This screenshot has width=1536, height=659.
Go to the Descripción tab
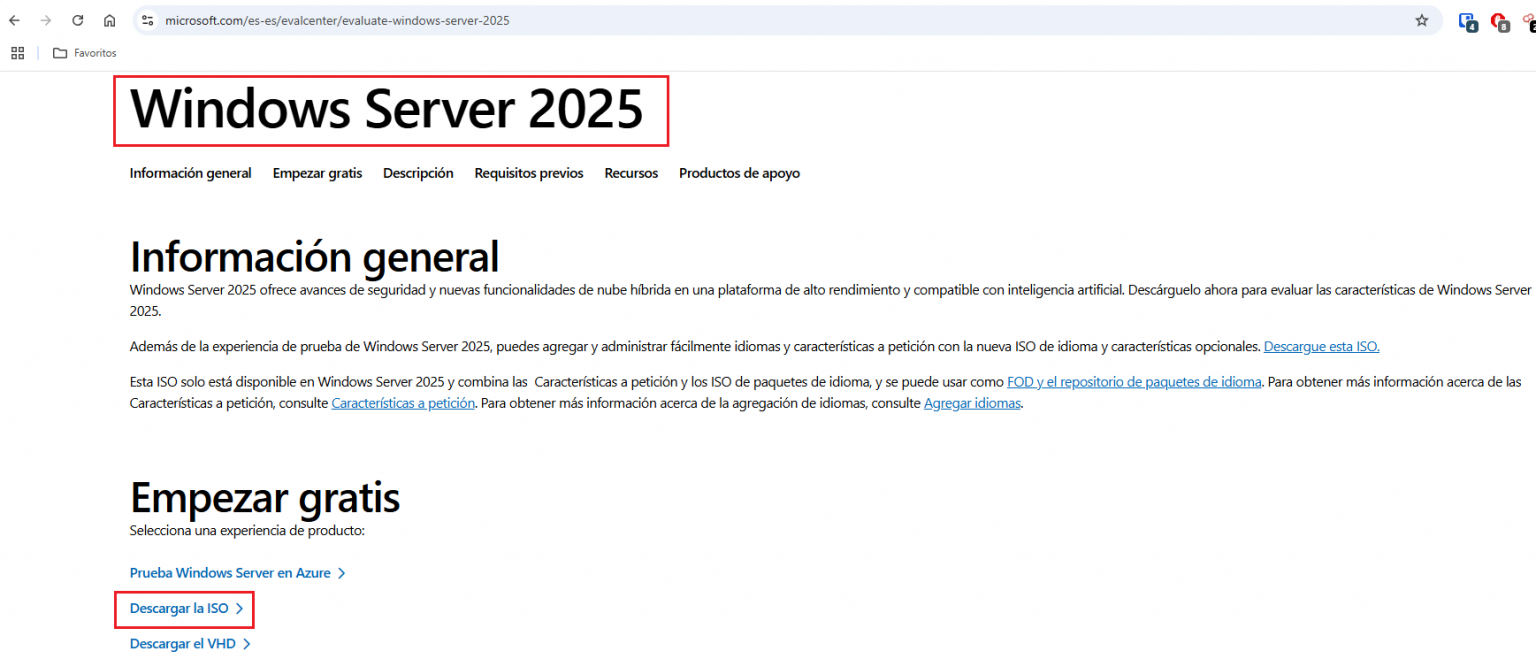pos(418,173)
